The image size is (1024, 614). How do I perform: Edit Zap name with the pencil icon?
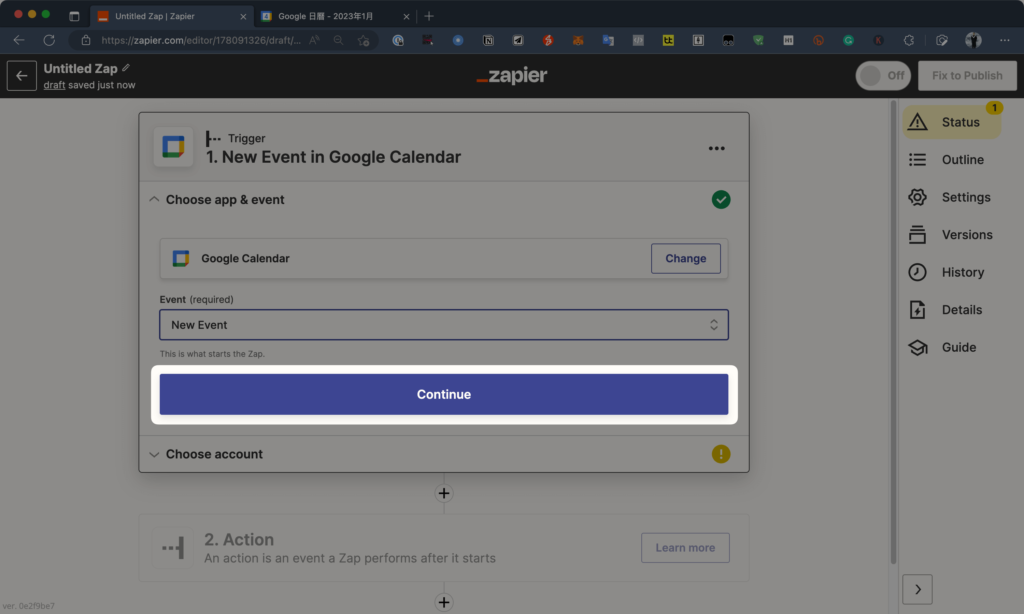(126, 68)
